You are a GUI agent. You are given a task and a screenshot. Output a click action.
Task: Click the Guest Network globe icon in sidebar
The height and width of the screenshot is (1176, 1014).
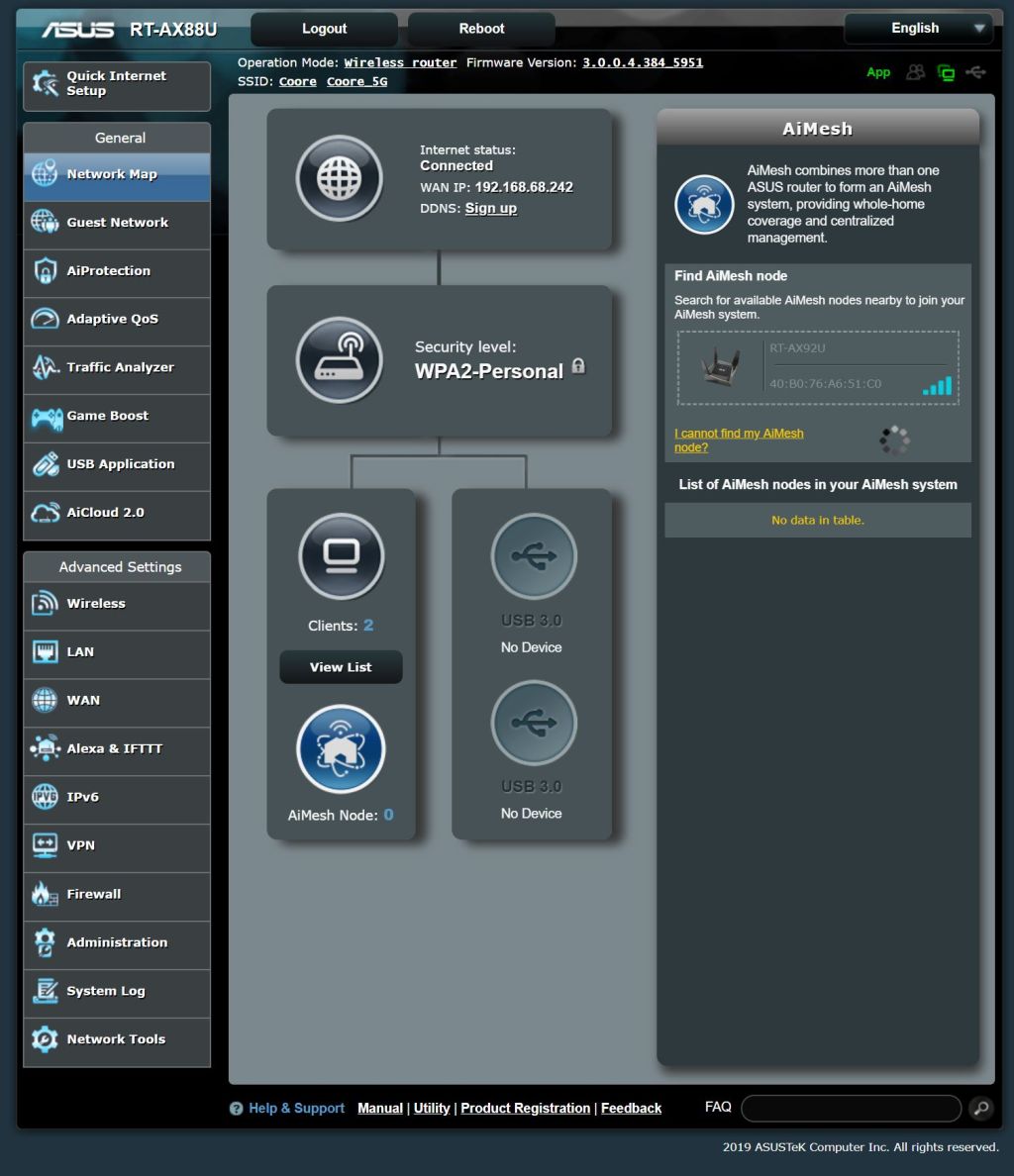(x=45, y=222)
